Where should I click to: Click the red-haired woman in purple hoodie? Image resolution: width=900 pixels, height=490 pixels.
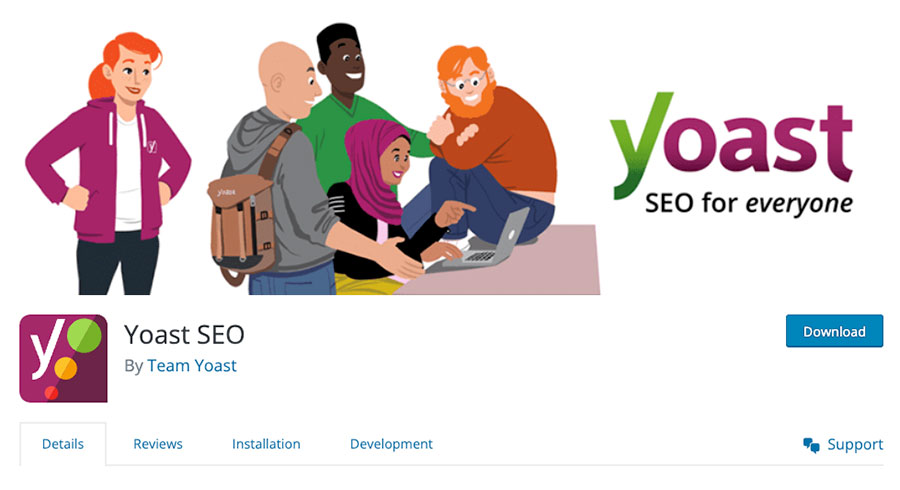point(109,164)
